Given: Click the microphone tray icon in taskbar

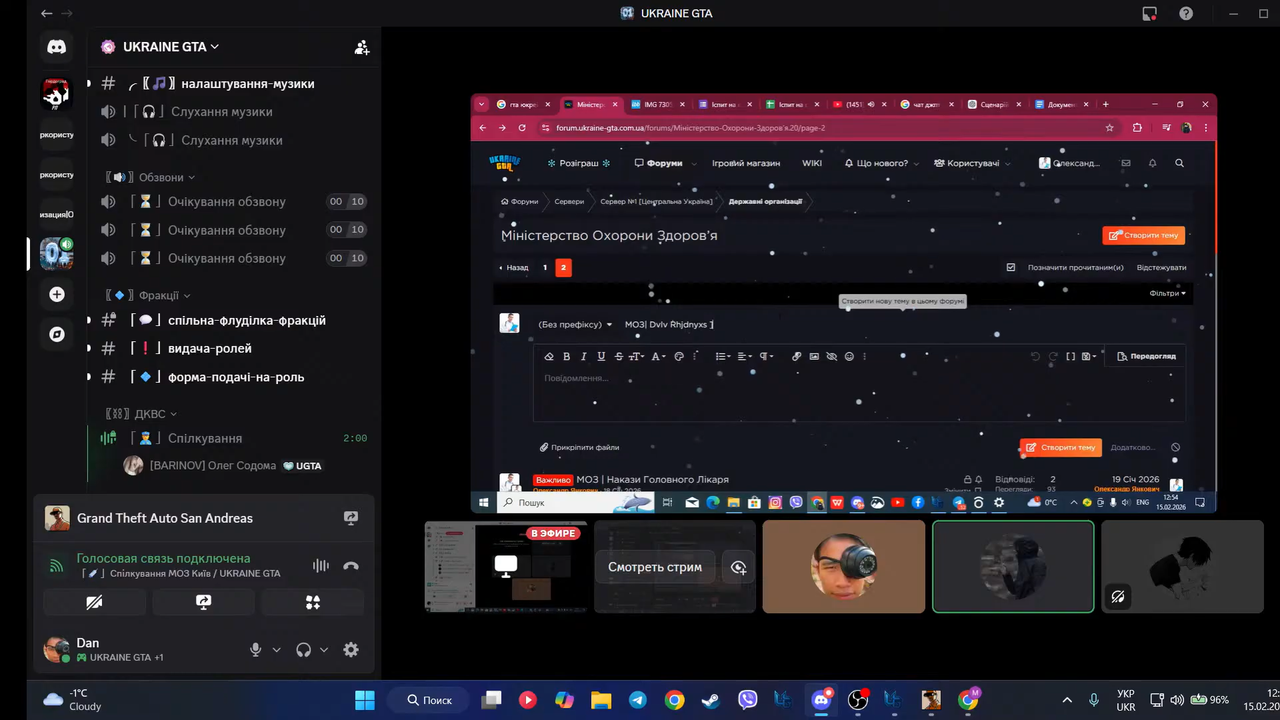Looking at the screenshot, I should click(x=1094, y=700).
